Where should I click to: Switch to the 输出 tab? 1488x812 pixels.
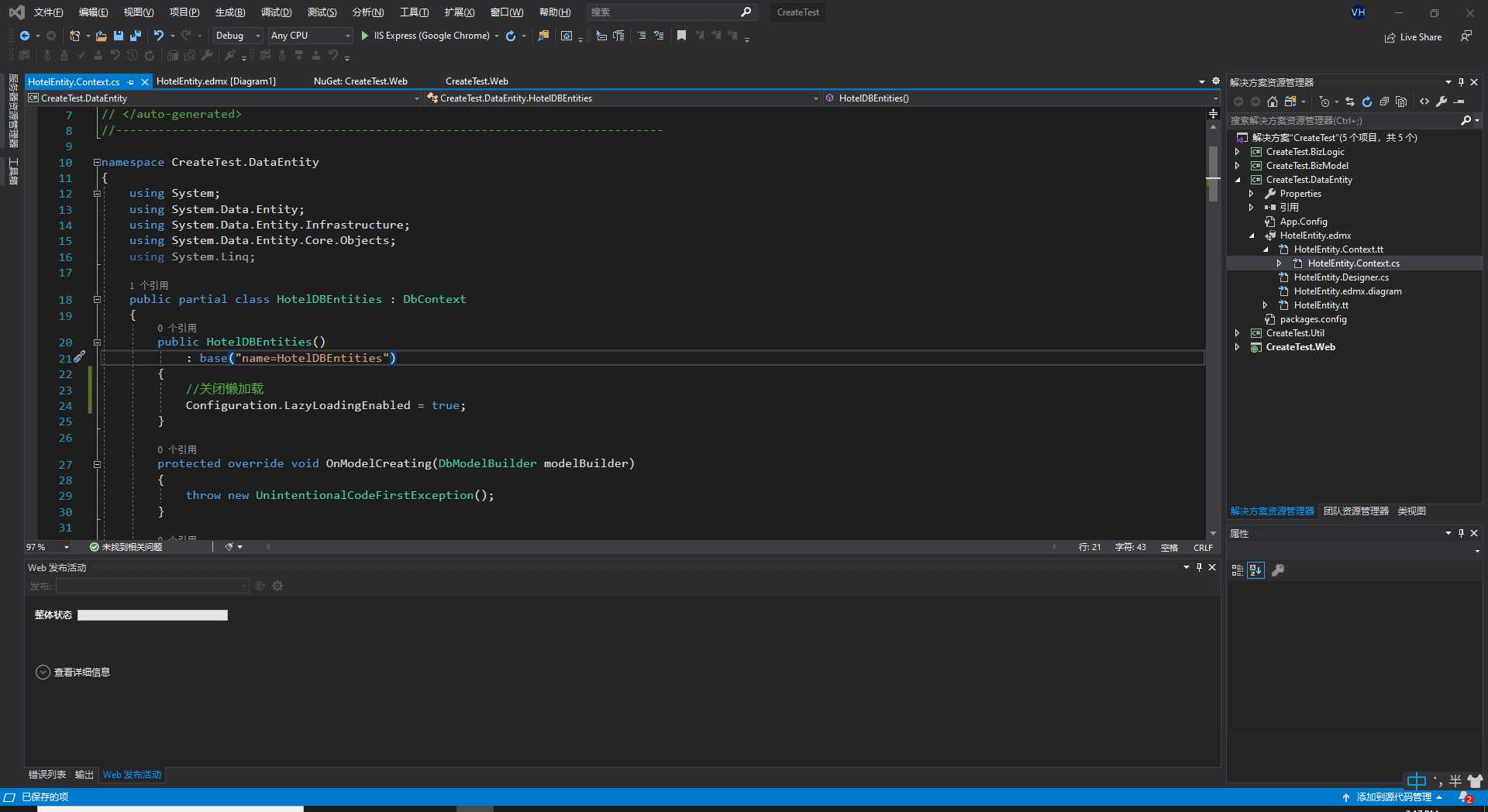84,775
